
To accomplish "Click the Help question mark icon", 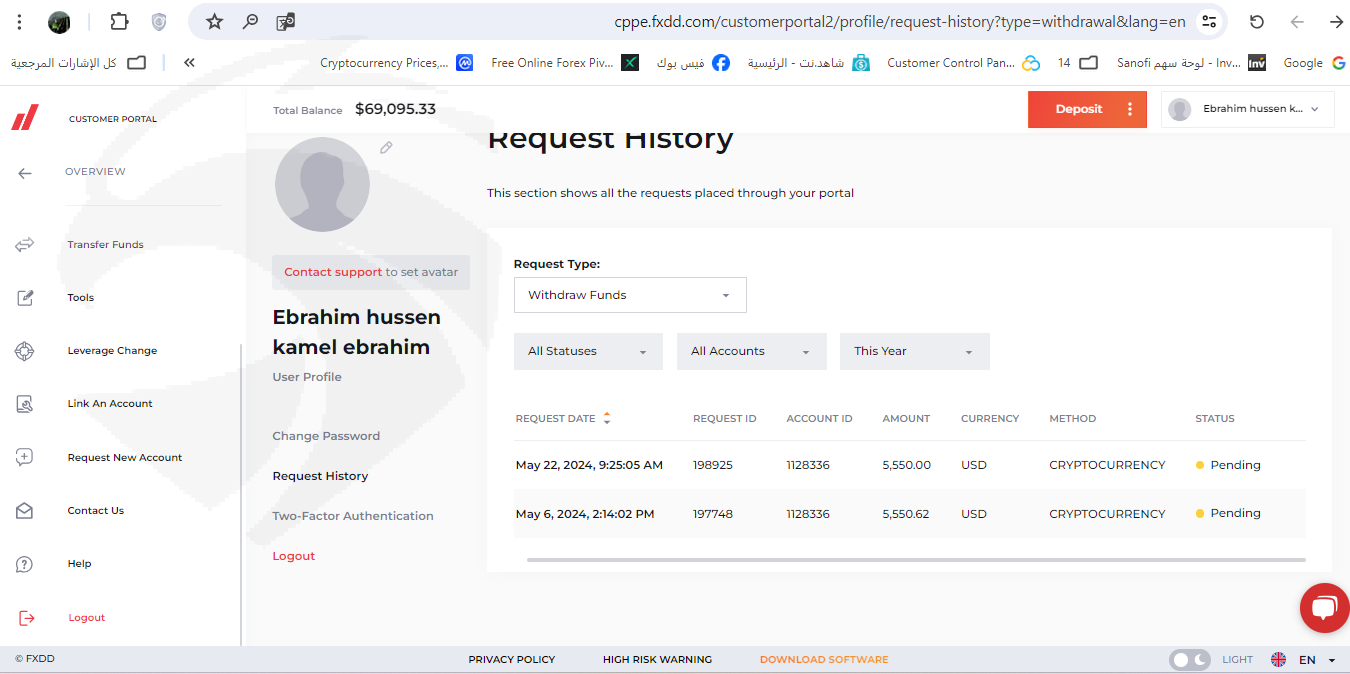I will (x=25, y=564).
